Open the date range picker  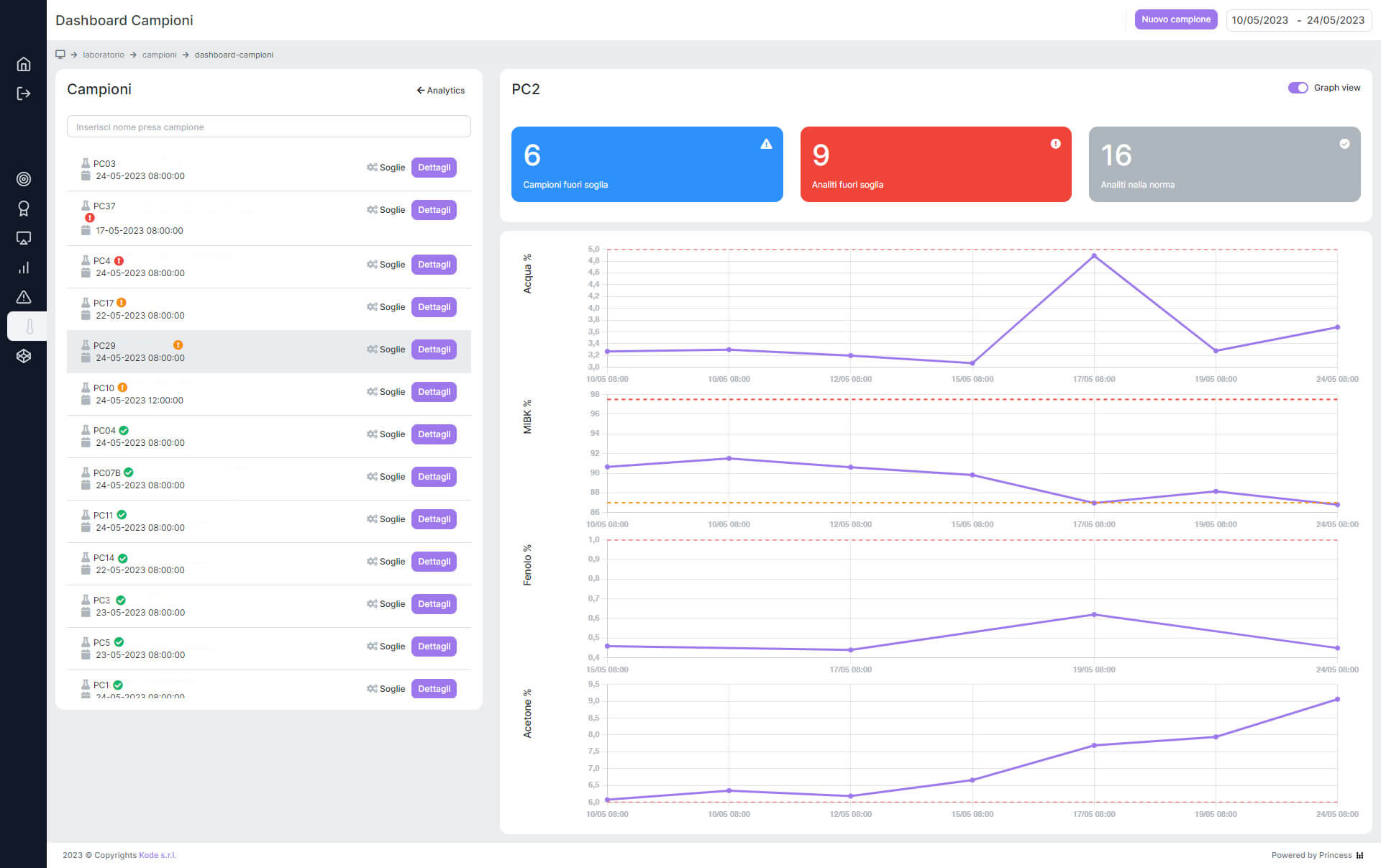1298,20
